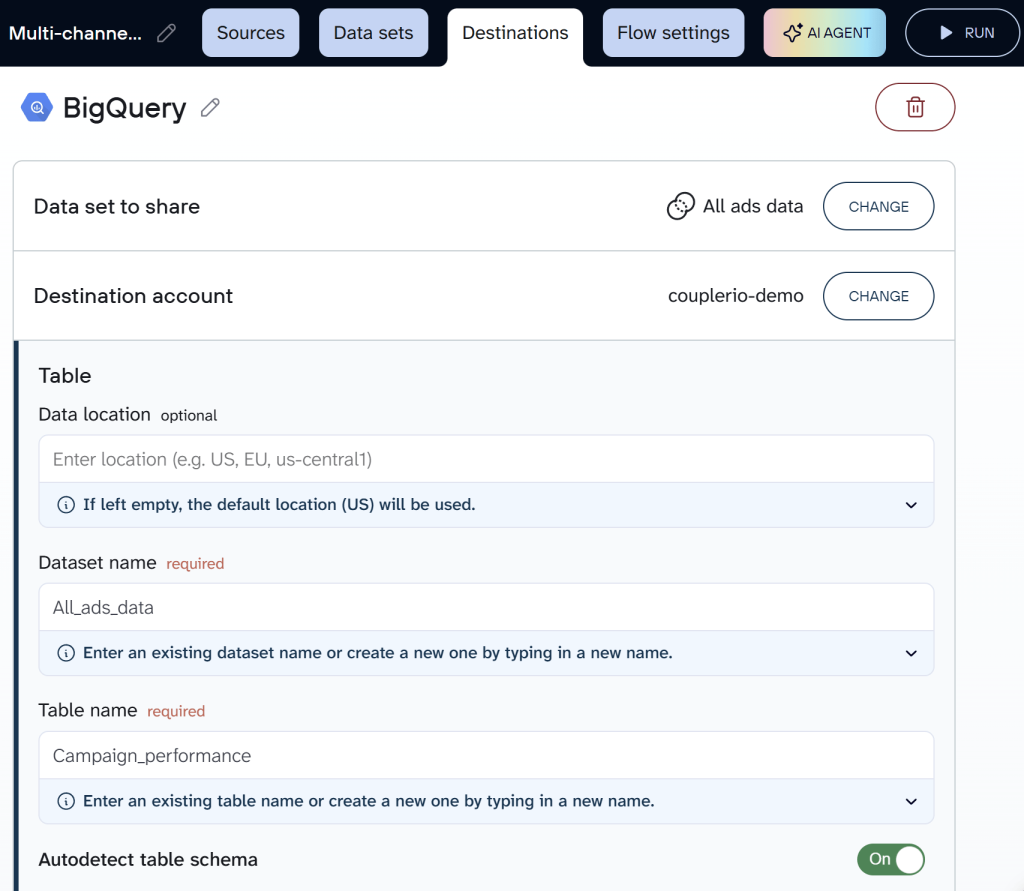This screenshot has width=1024, height=891.
Task: Click the pencil icon to rename BigQuery
Action: click(210, 107)
